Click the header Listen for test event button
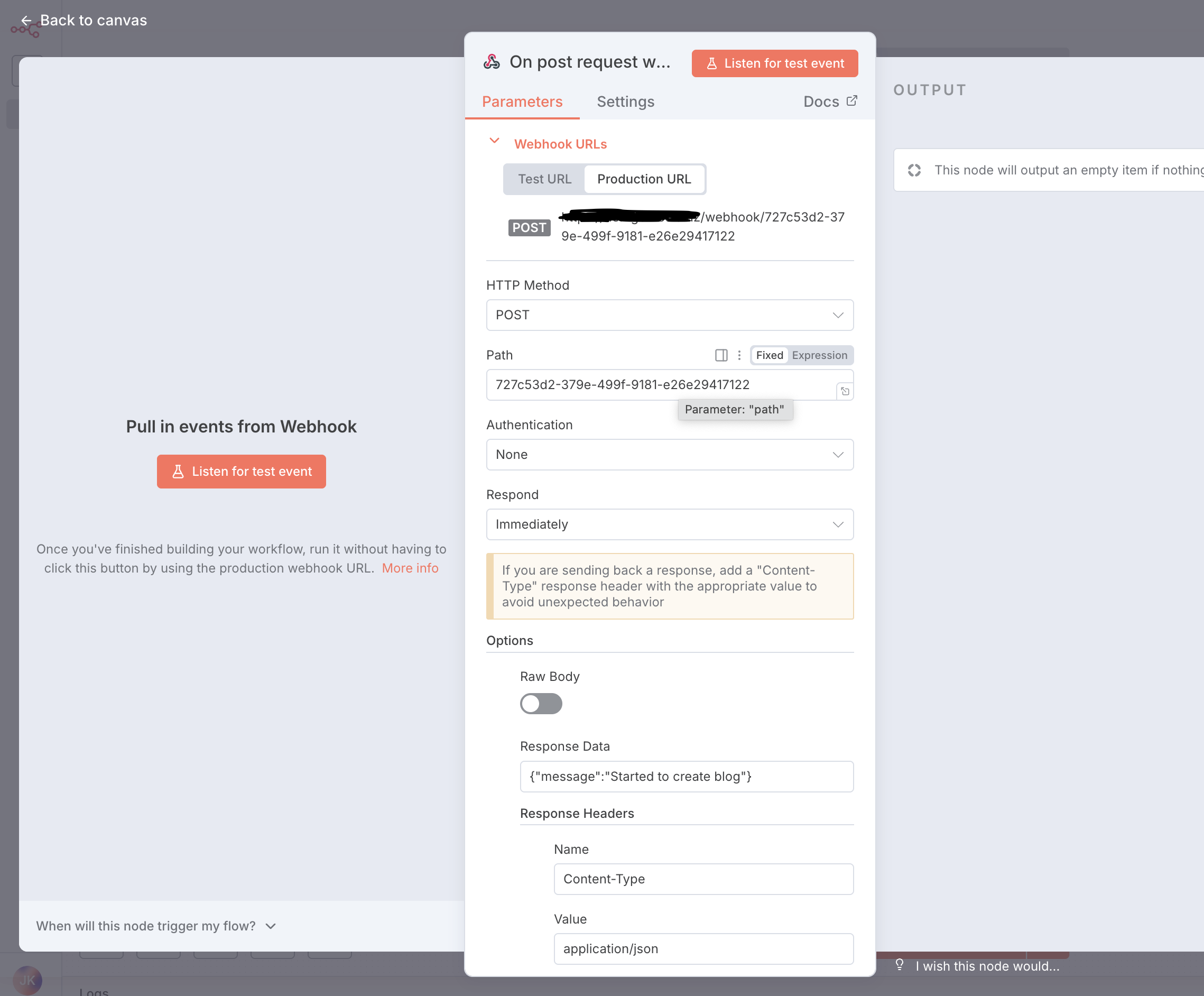Image resolution: width=1204 pixels, height=996 pixels. click(774, 63)
